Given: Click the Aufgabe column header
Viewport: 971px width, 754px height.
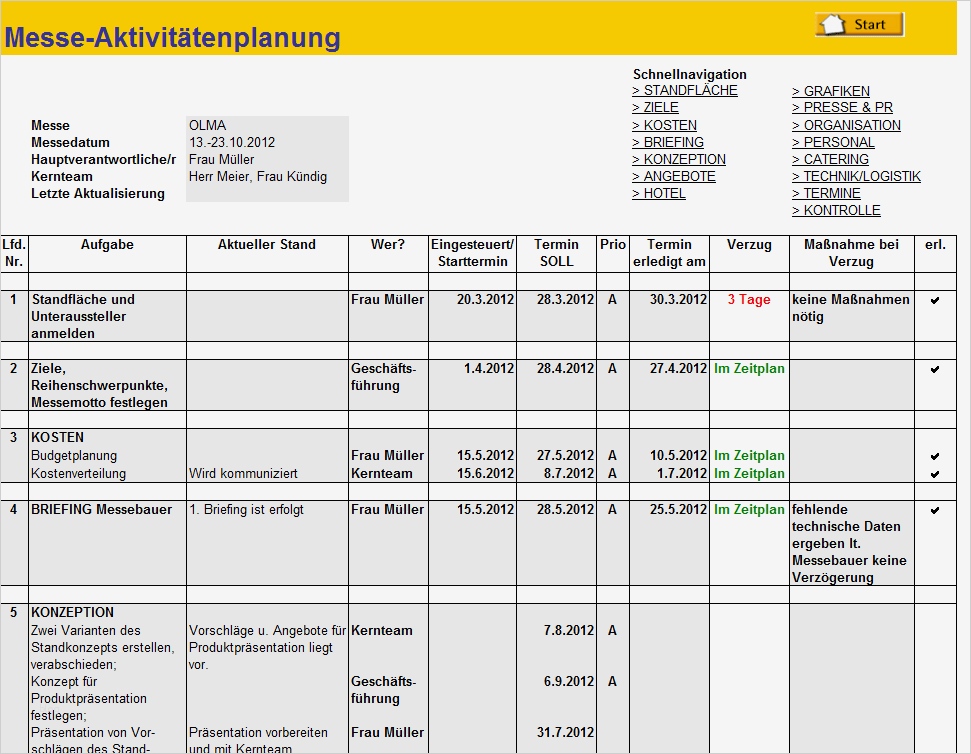Looking at the screenshot, I should pos(107,253).
